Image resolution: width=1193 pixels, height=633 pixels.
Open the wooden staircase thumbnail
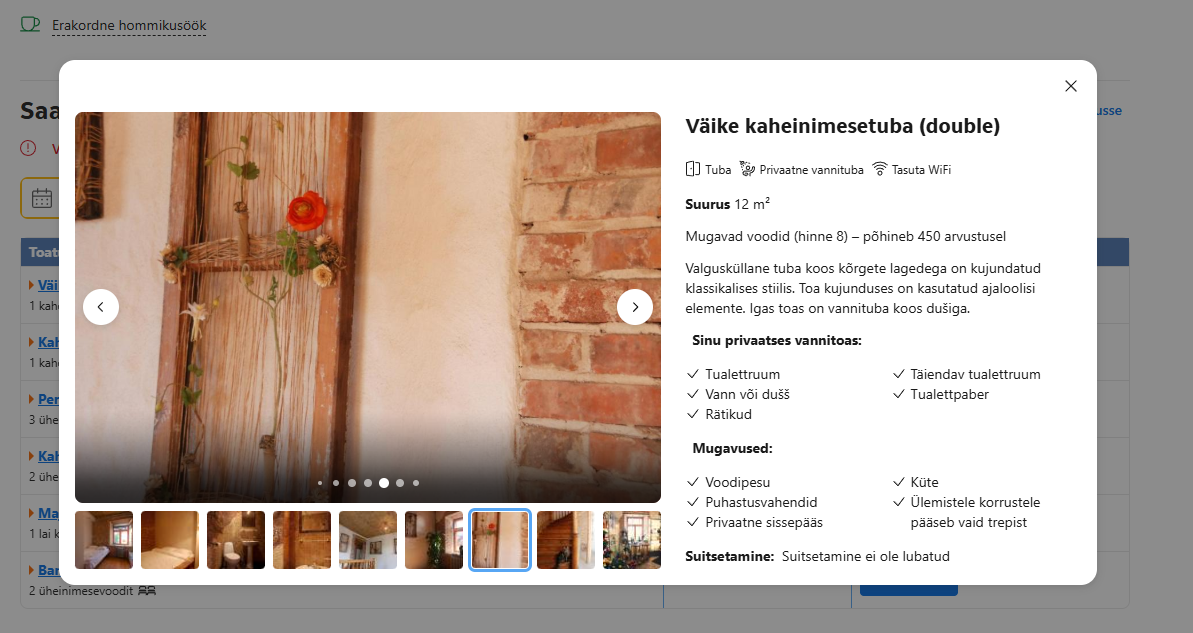[x=565, y=540]
